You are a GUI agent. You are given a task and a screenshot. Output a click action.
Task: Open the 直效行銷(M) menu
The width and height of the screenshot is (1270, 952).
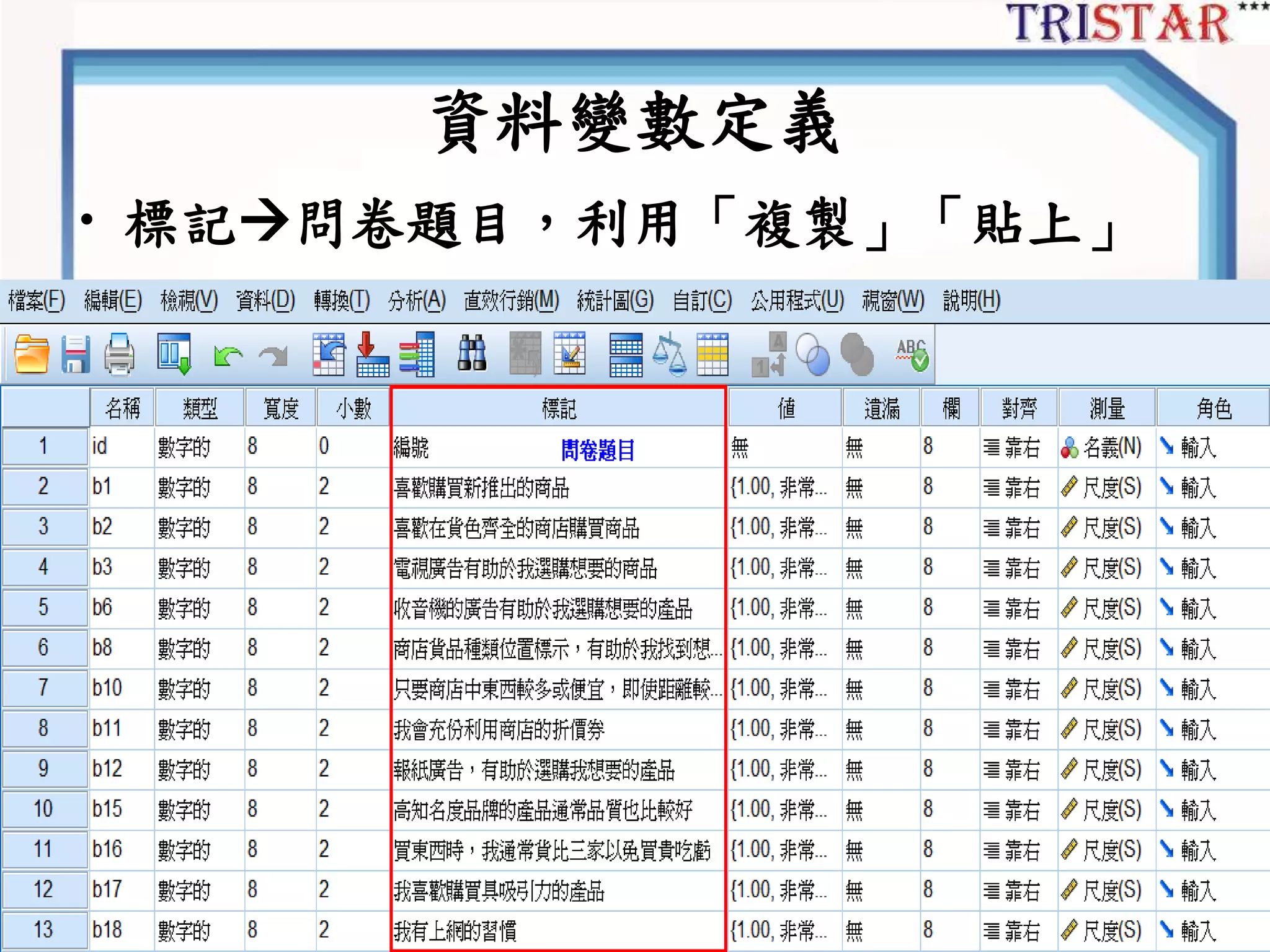(512, 301)
